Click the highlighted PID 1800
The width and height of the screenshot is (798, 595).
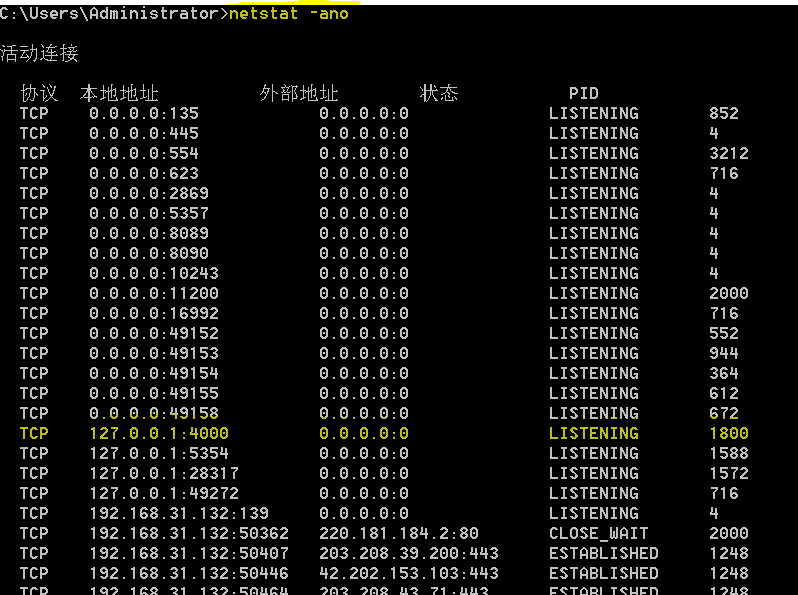tap(729, 434)
